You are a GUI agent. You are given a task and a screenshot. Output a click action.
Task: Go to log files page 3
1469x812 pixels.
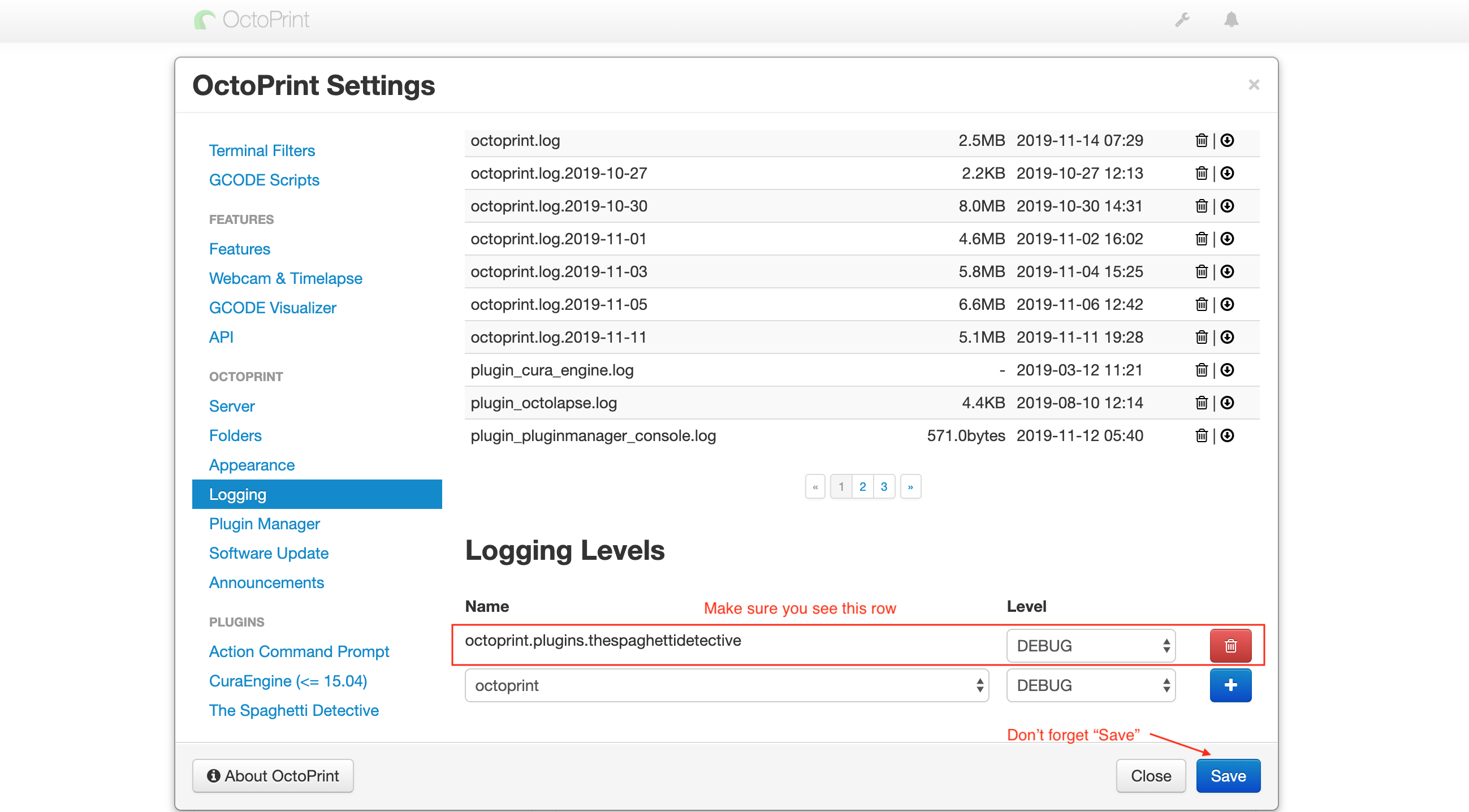click(883, 486)
